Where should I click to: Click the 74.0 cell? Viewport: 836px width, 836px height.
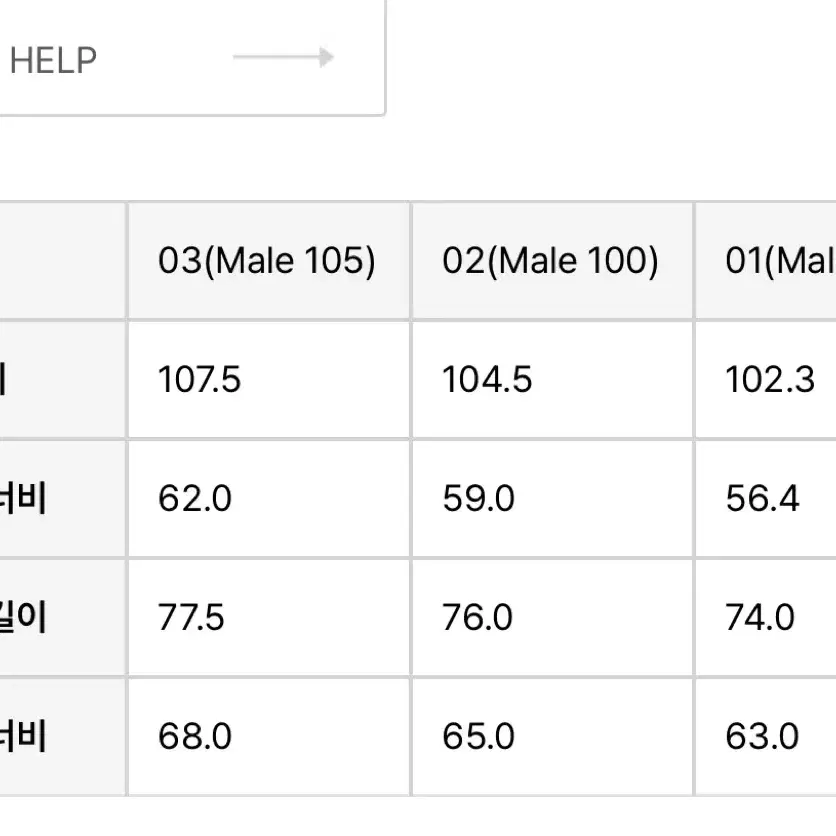pos(766,618)
